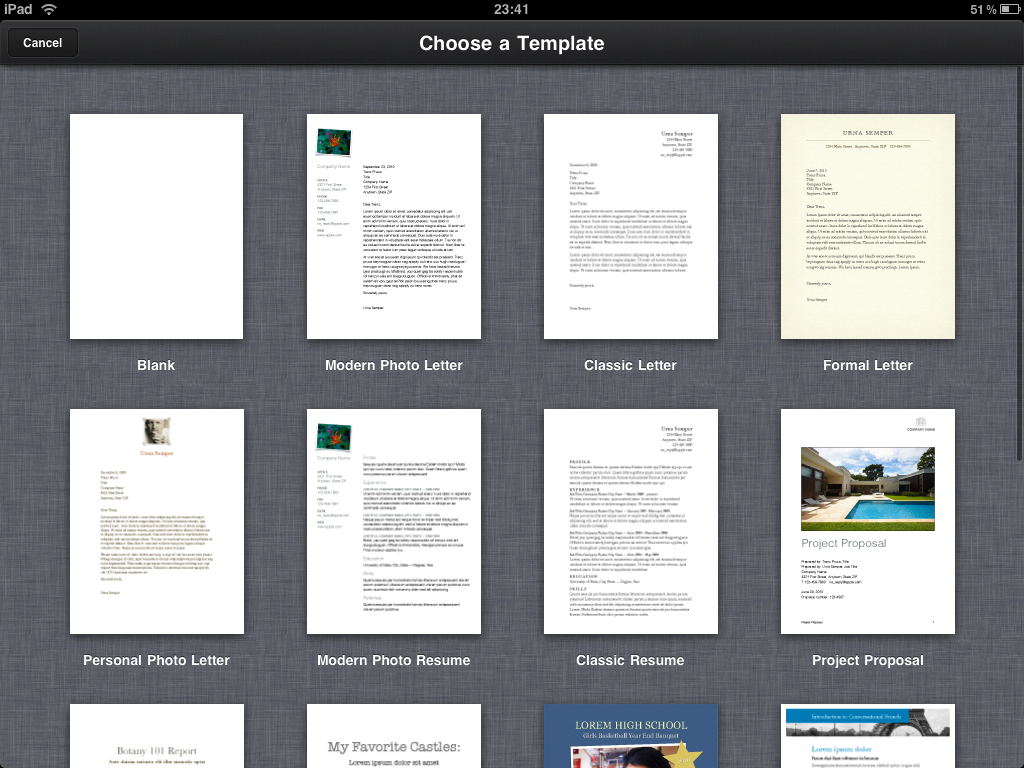
Task: Click the portrait photo in Personal Photo Letter
Action: coord(156,431)
